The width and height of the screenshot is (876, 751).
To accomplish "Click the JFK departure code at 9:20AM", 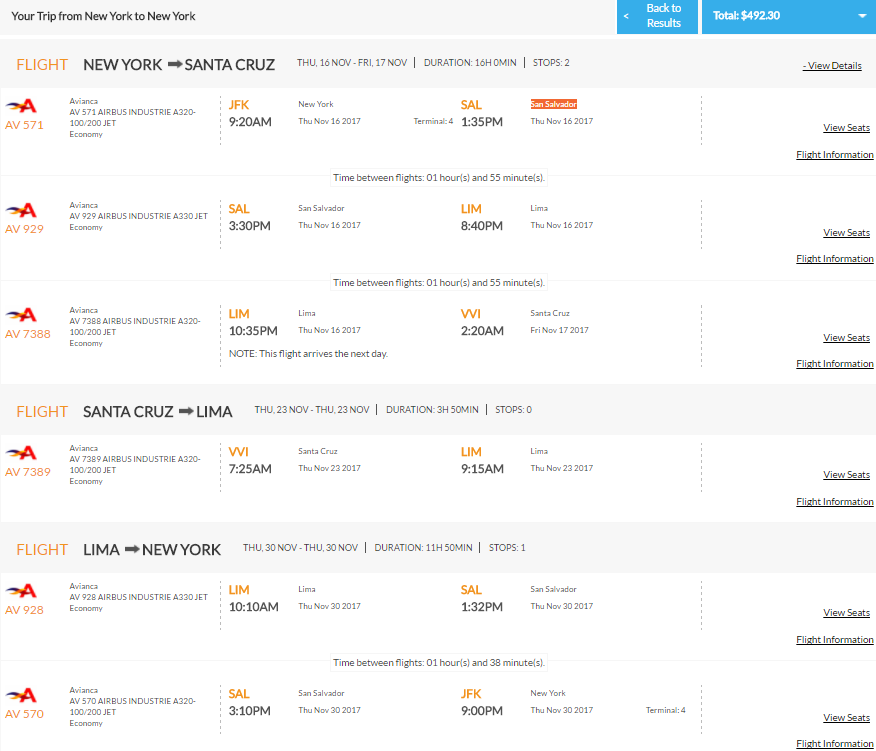I will tap(239, 105).
